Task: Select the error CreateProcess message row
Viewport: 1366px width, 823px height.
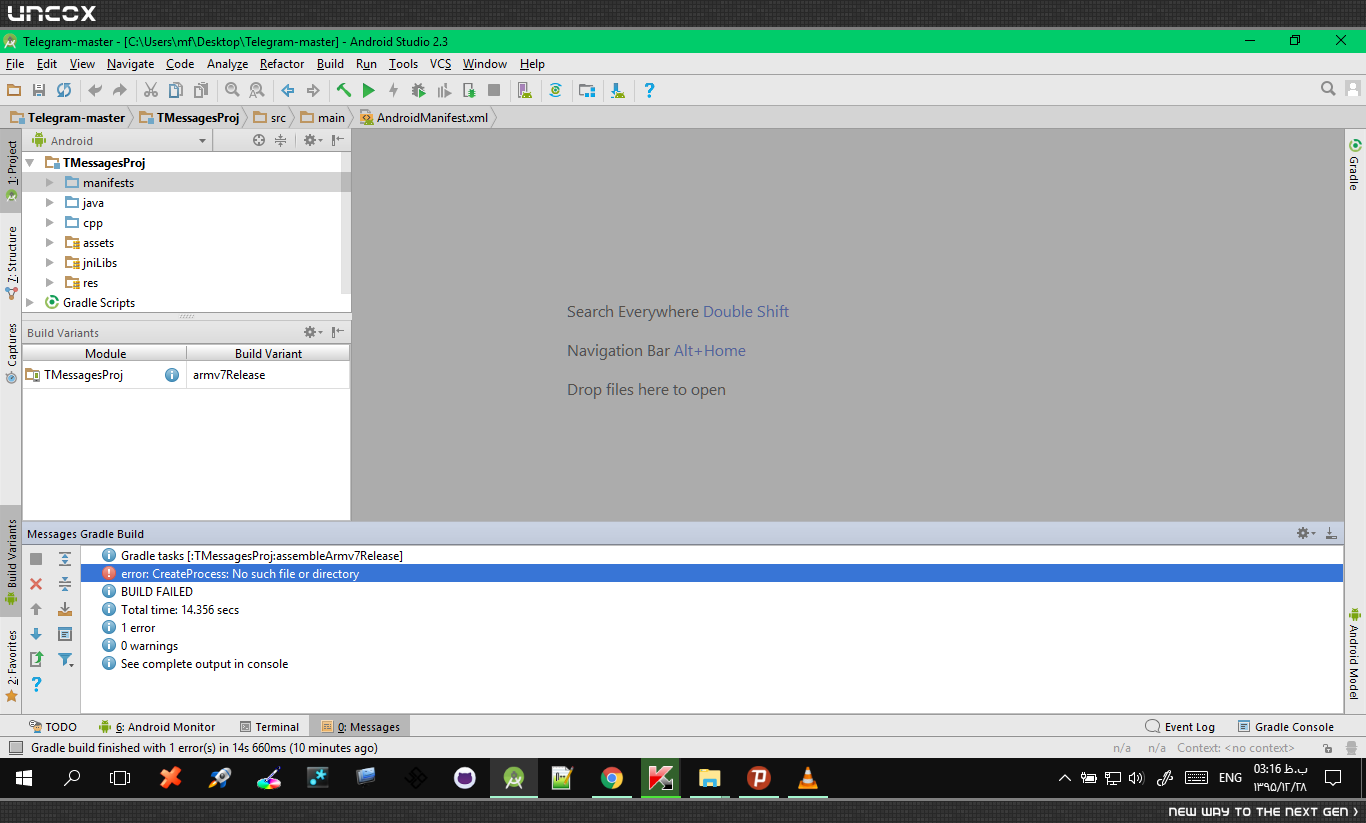Action: (x=711, y=574)
